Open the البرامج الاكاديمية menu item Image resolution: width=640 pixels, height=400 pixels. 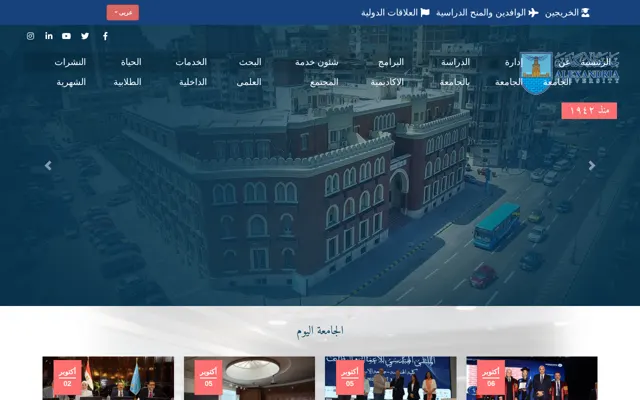coord(387,72)
